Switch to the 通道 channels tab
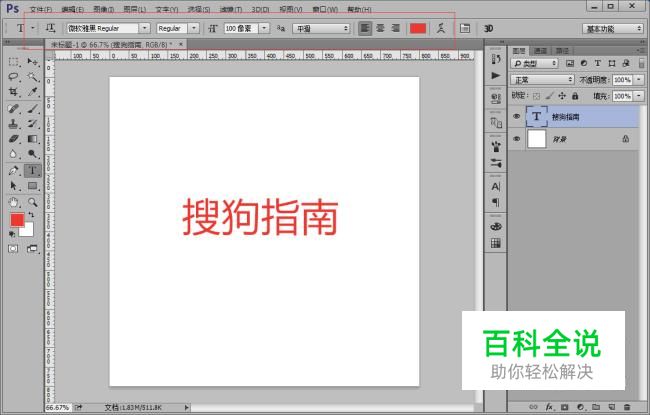The height and width of the screenshot is (415, 650). coord(540,51)
